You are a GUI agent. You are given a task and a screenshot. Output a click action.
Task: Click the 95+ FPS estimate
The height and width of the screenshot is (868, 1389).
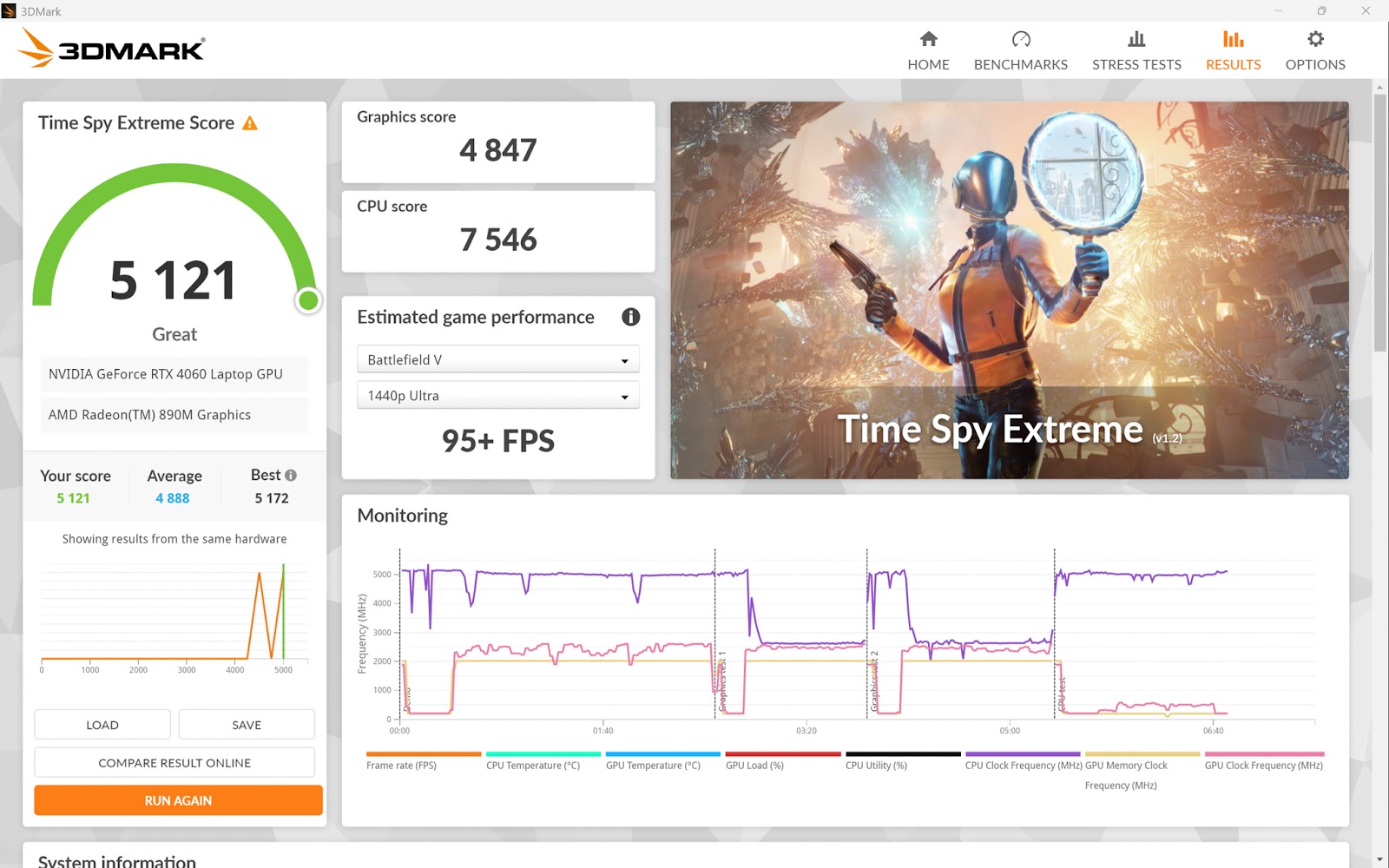pos(498,441)
